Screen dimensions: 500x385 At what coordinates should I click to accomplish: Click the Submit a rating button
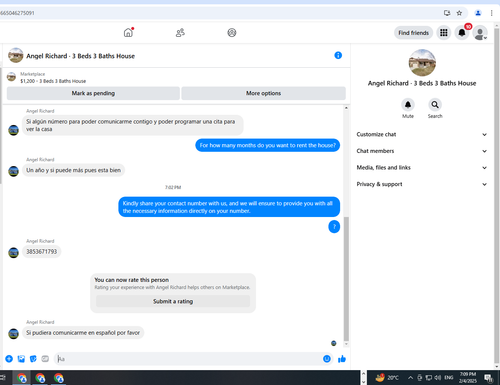point(173,301)
